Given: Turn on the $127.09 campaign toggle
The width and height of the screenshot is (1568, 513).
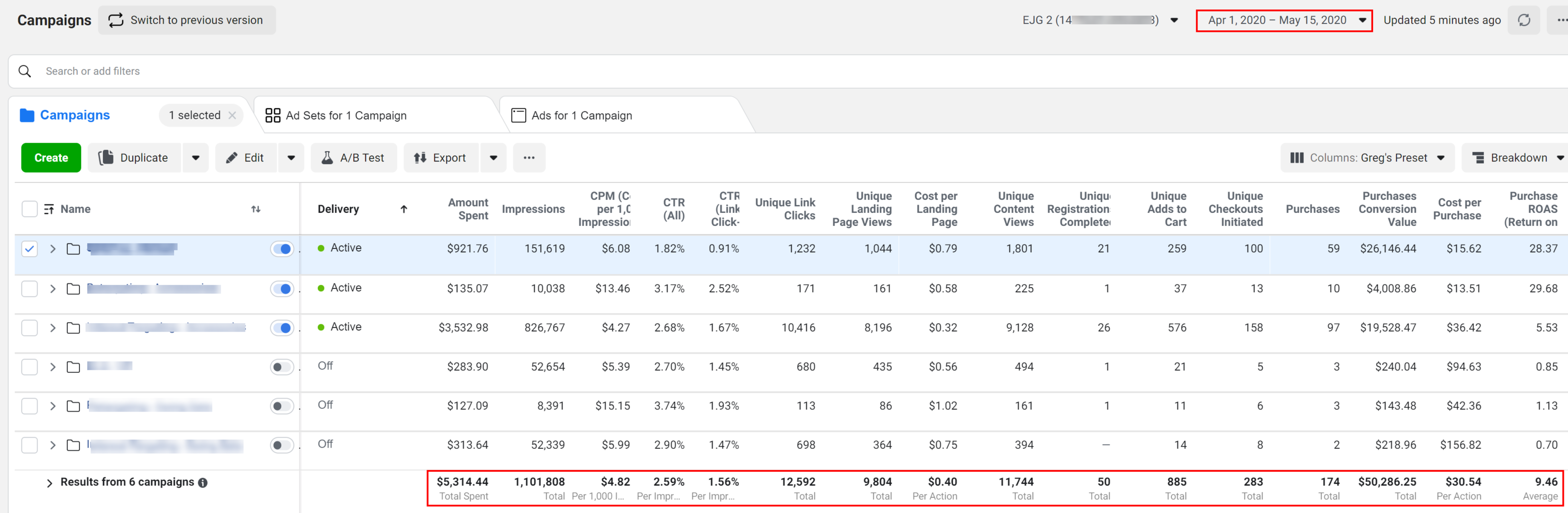Looking at the screenshot, I should (x=282, y=406).
